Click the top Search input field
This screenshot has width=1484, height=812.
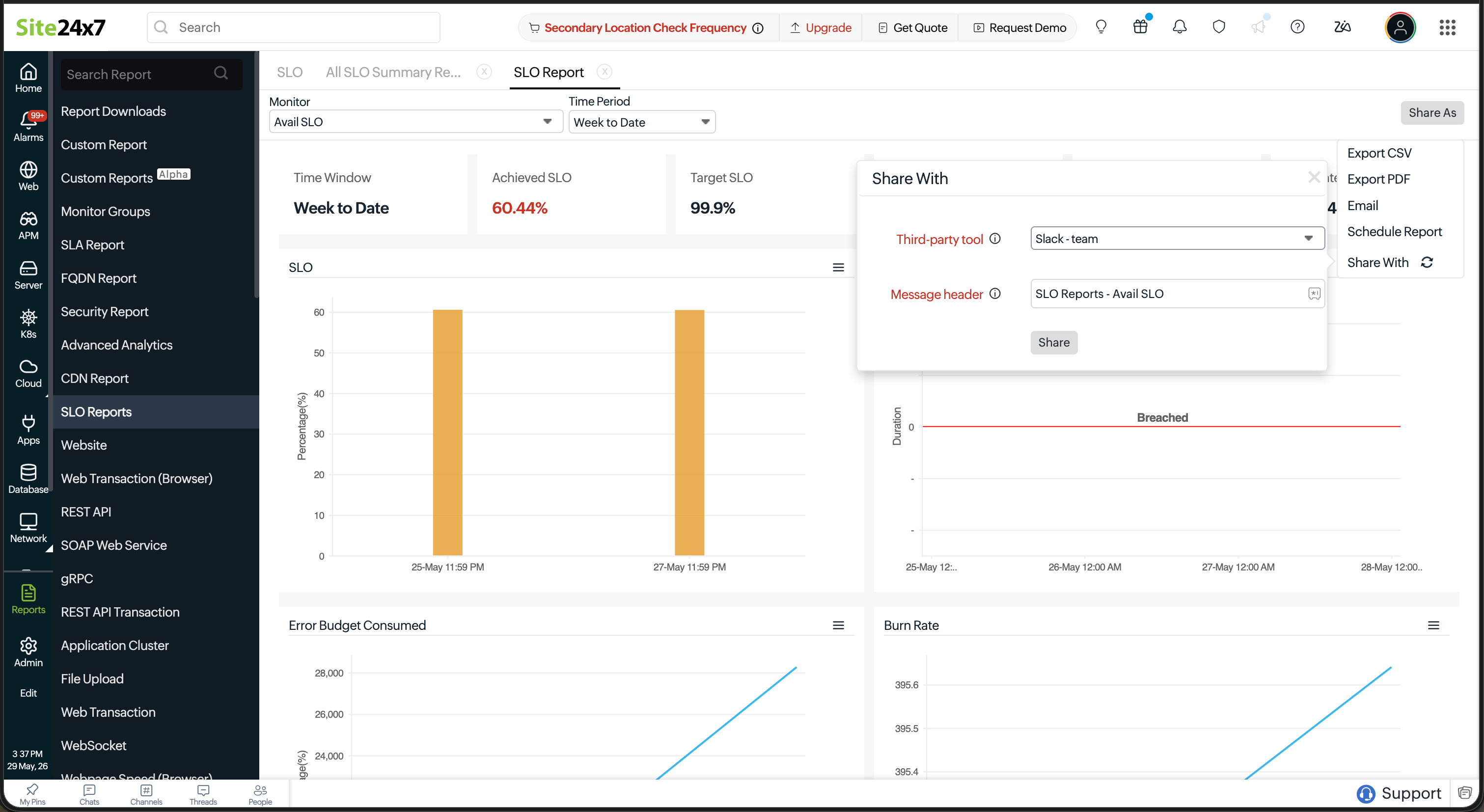(x=293, y=27)
